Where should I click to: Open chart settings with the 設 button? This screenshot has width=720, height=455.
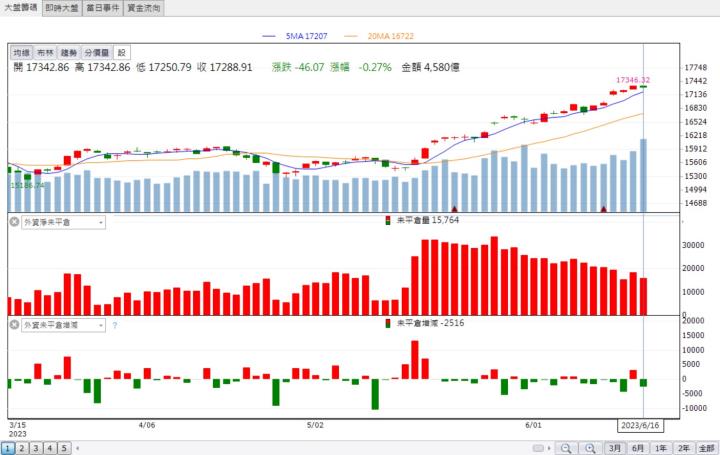122,53
